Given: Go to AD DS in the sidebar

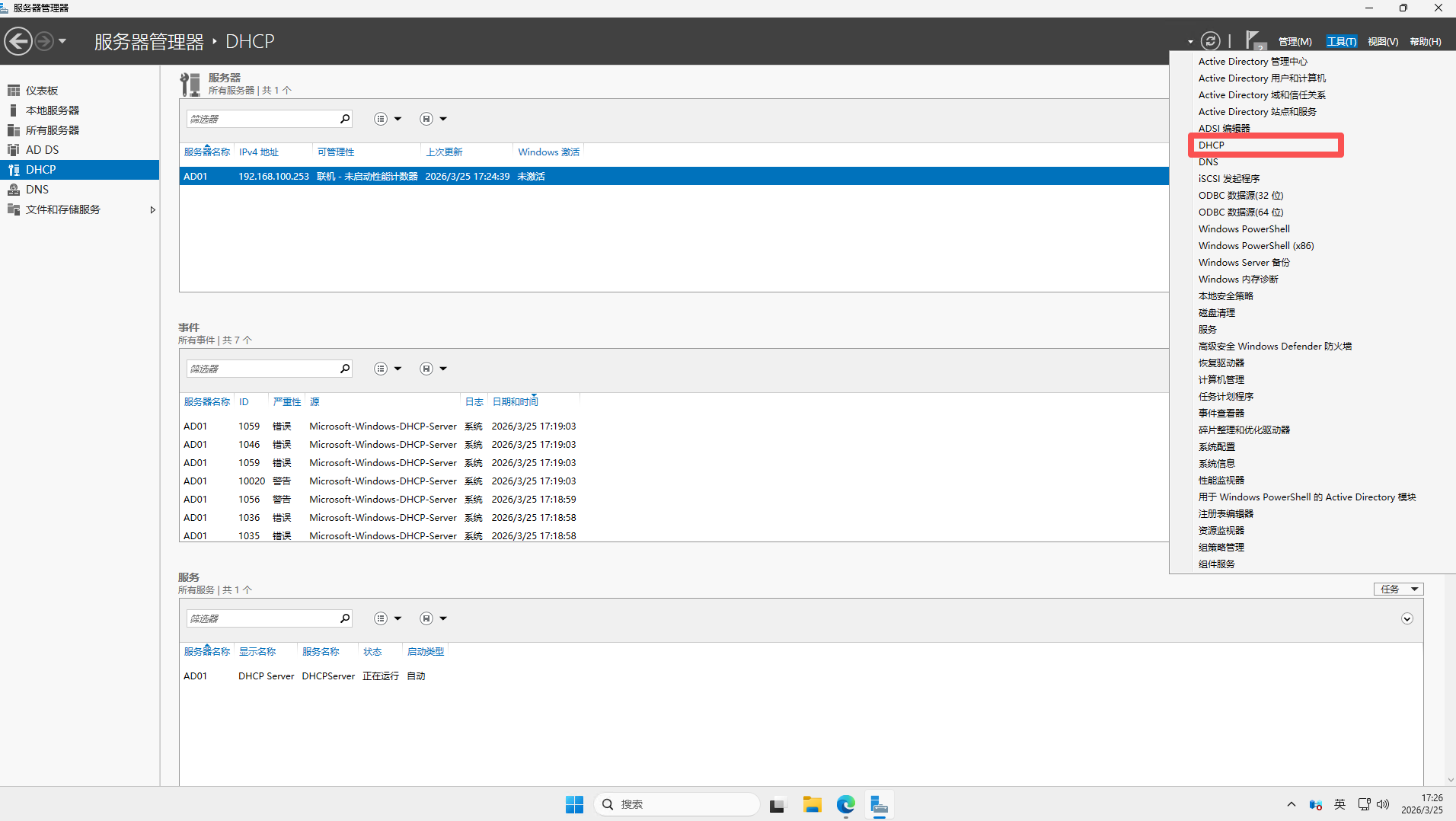Looking at the screenshot, I should point(42,150).
